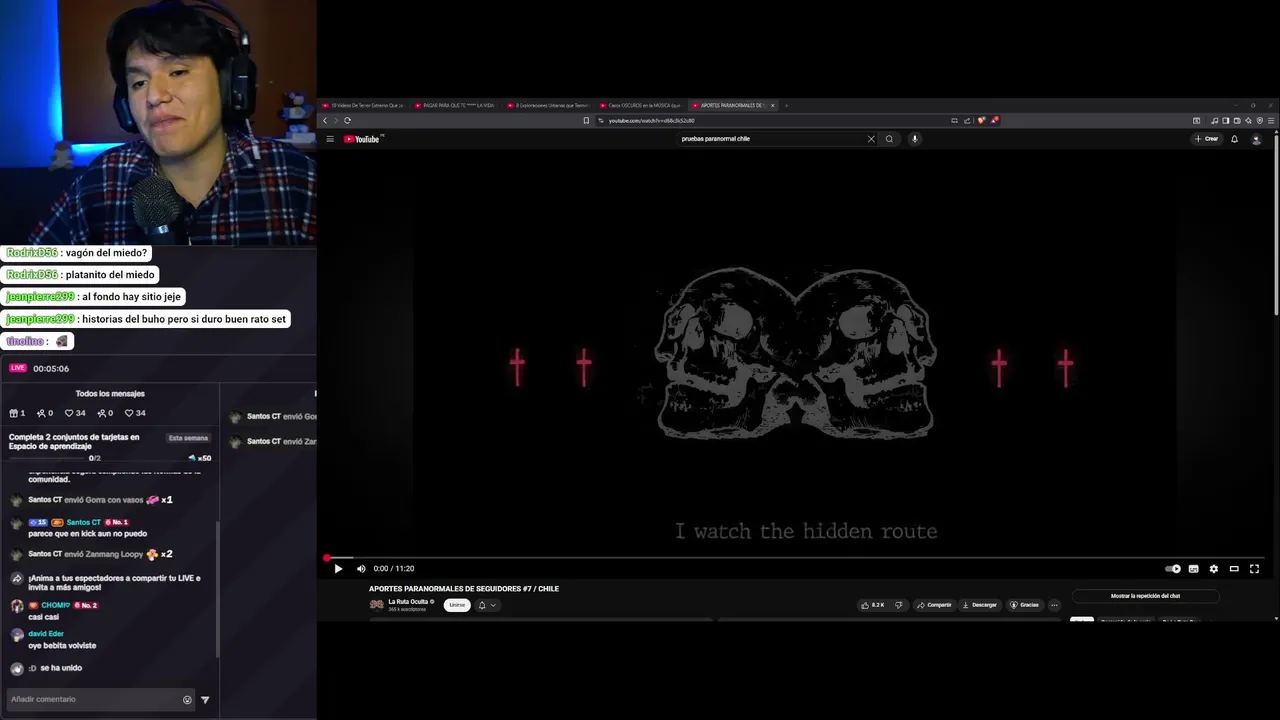Open the YouTube hamburger menu
The width and height of the screenshot is (1280, 720).
330,139
